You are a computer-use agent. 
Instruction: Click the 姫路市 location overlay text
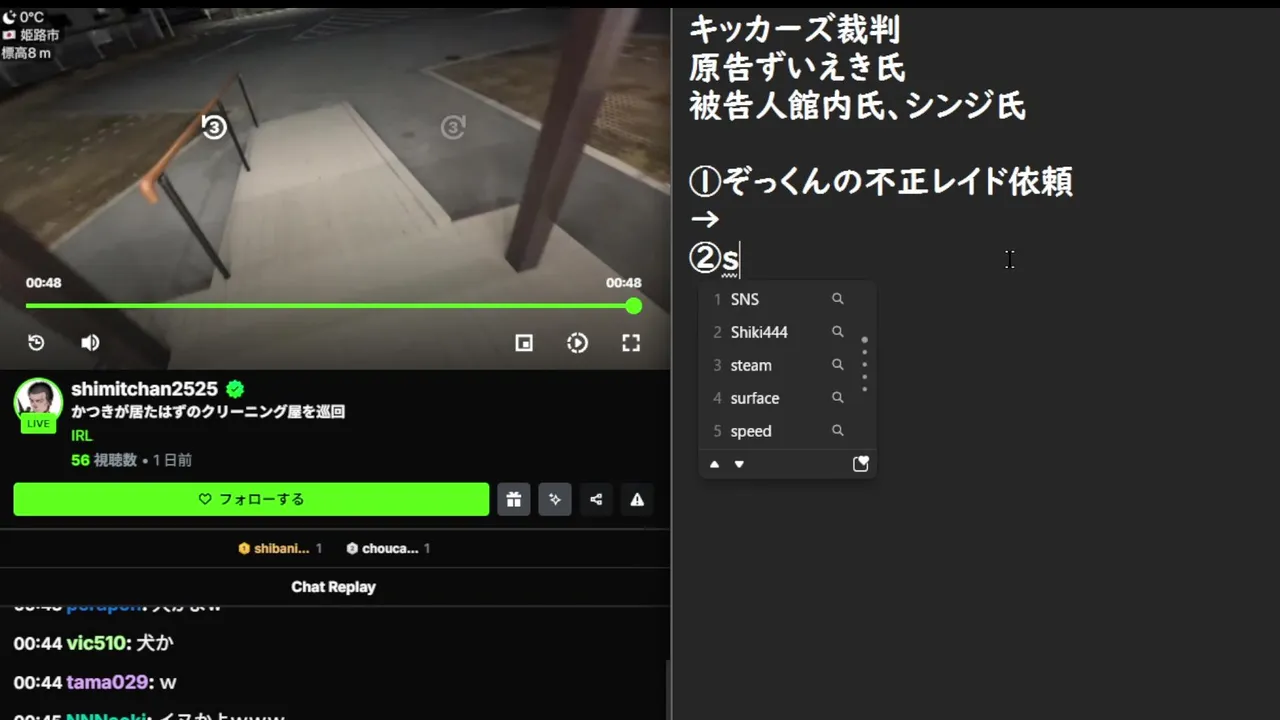[x=39, y=35]
